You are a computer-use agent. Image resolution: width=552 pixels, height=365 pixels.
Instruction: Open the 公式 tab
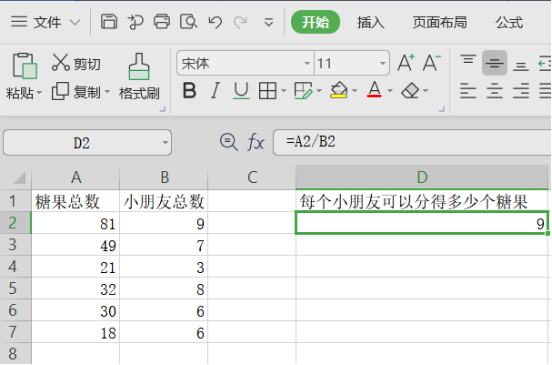pyautogui.click(x=509, y=23)
